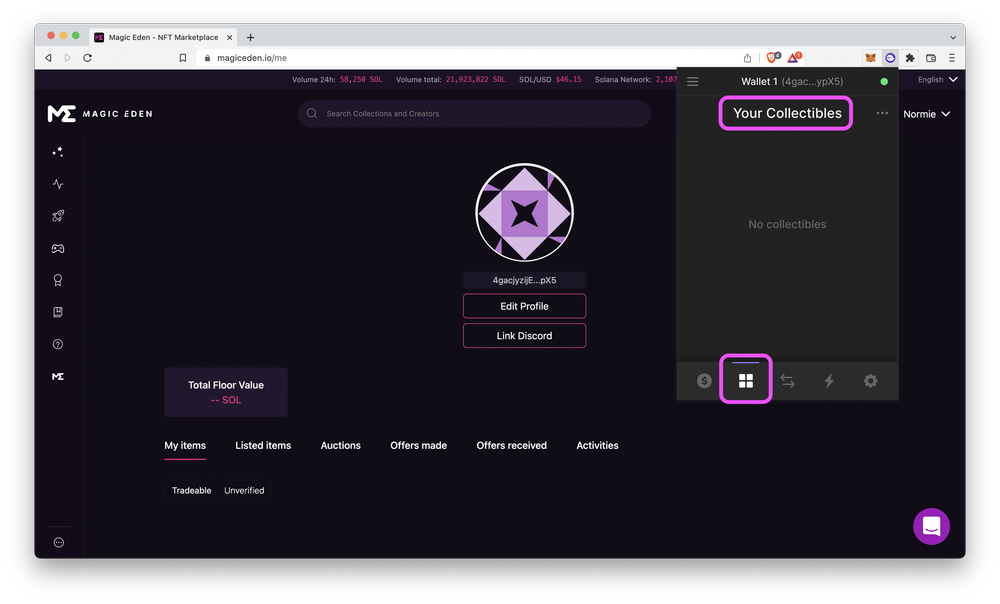Open the browser tab list chevron
The image size is (1000, 604).
click(953, 38)
